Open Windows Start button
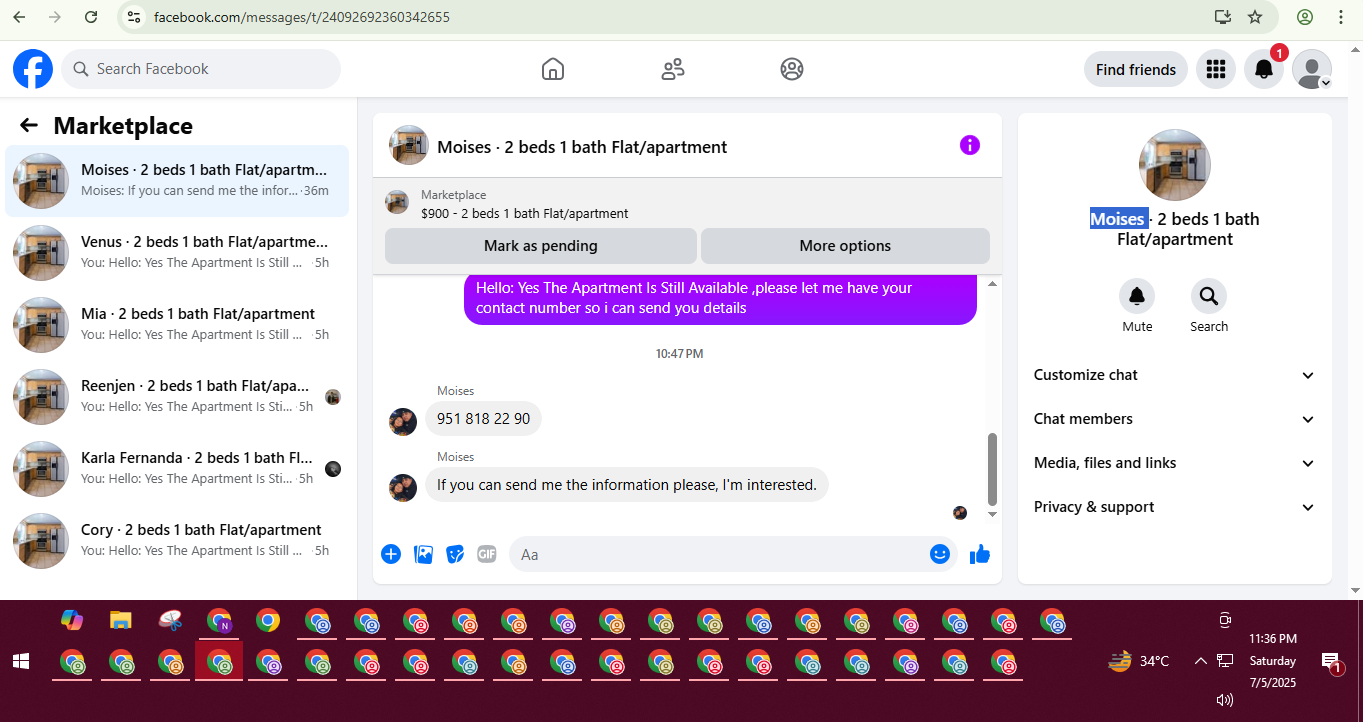 click(x=20, y=661)
